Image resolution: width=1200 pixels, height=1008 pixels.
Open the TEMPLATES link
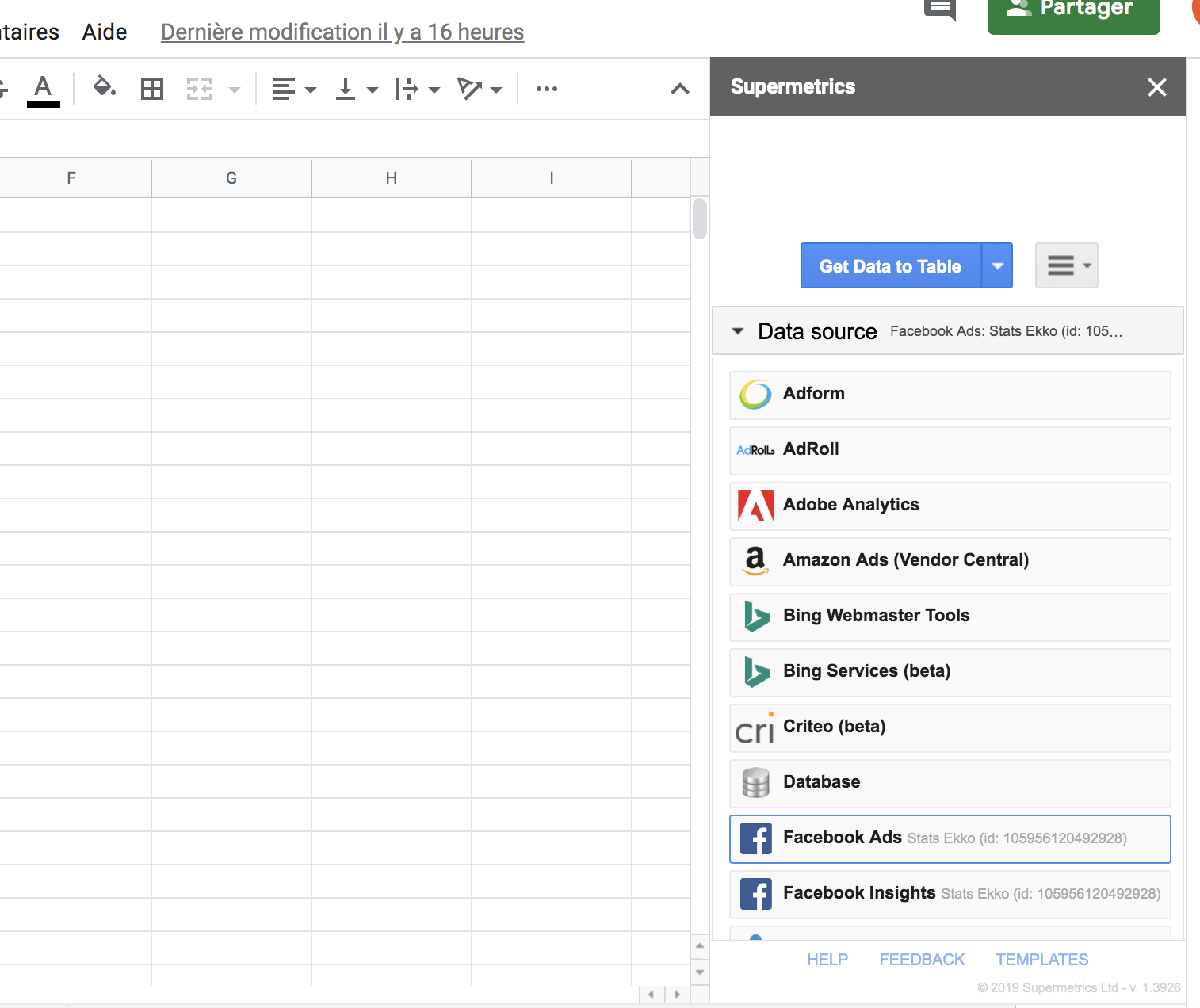pyautogui.click(x=1042, y=960)
